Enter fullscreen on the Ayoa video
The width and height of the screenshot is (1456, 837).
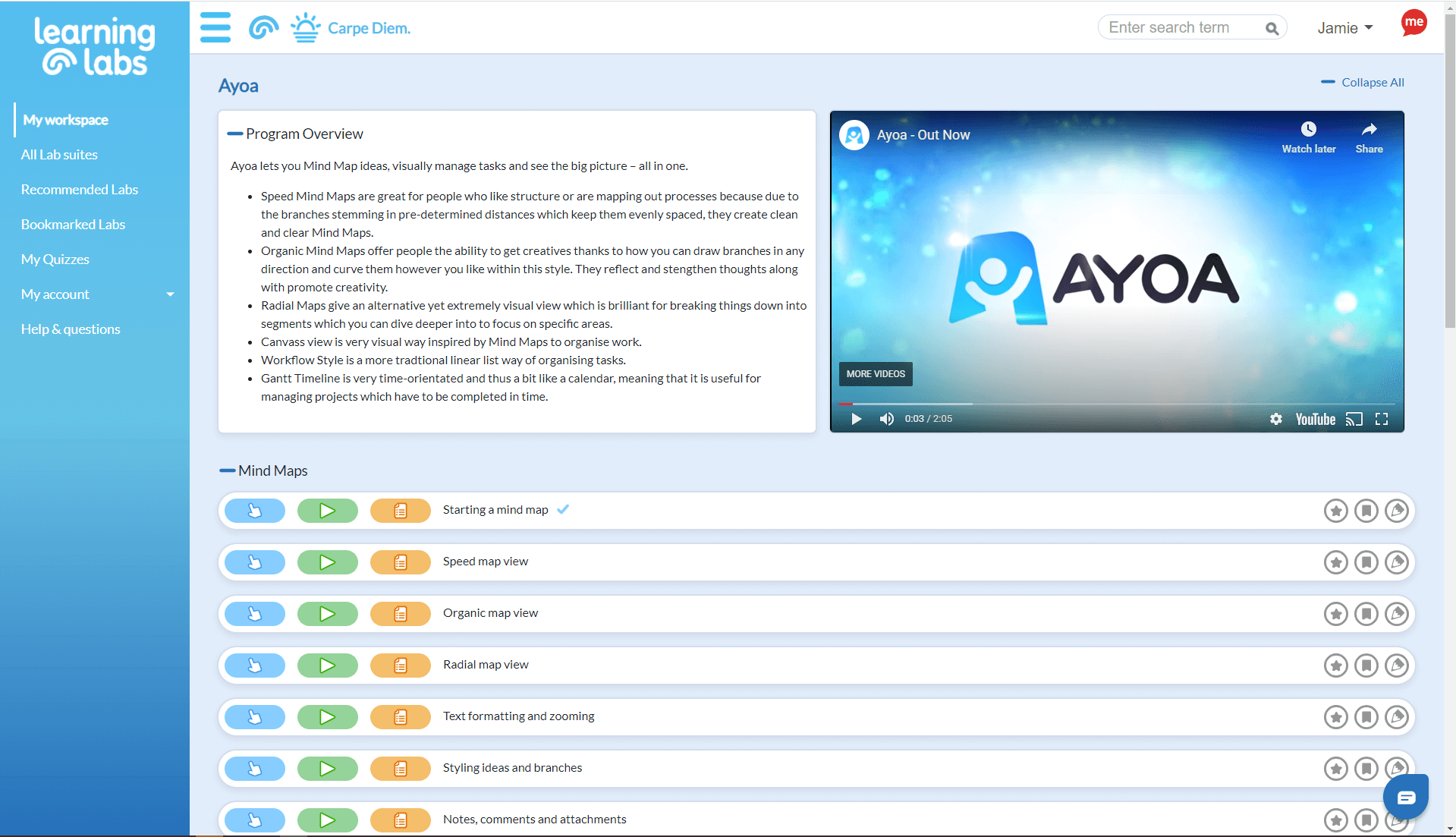[x=1382, y=419]
